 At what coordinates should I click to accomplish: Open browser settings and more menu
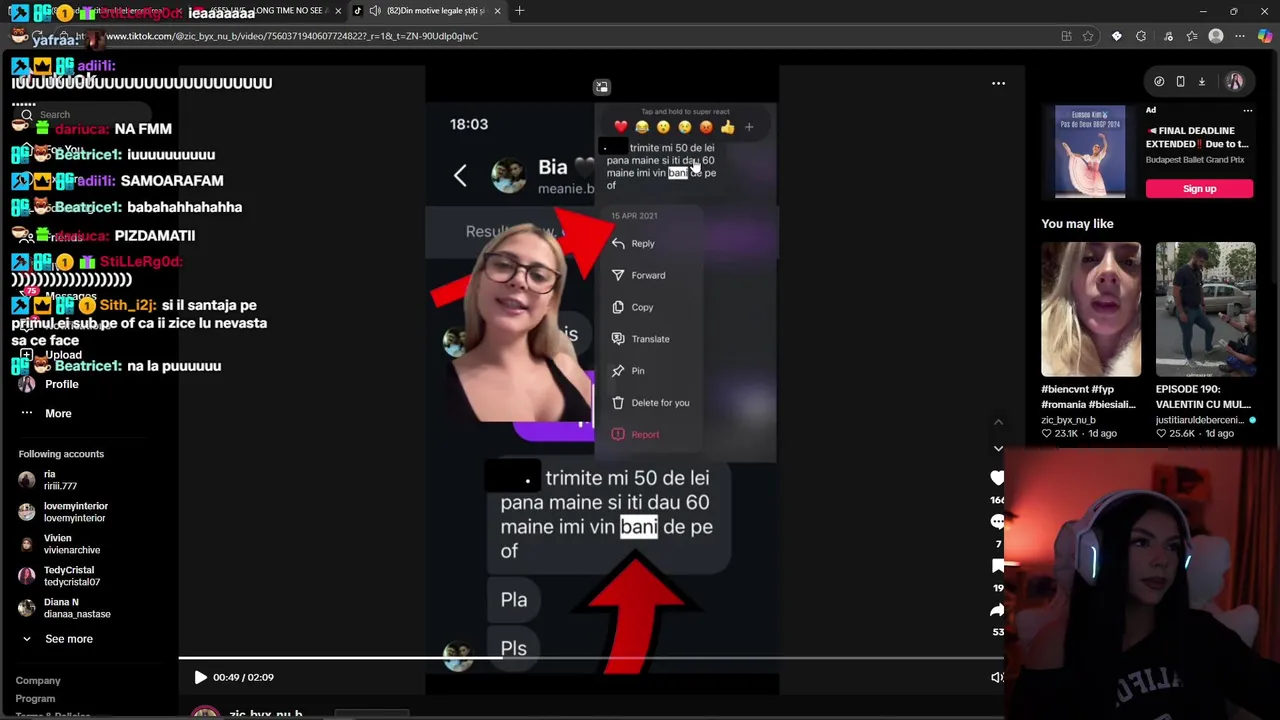click(1240, 36)
